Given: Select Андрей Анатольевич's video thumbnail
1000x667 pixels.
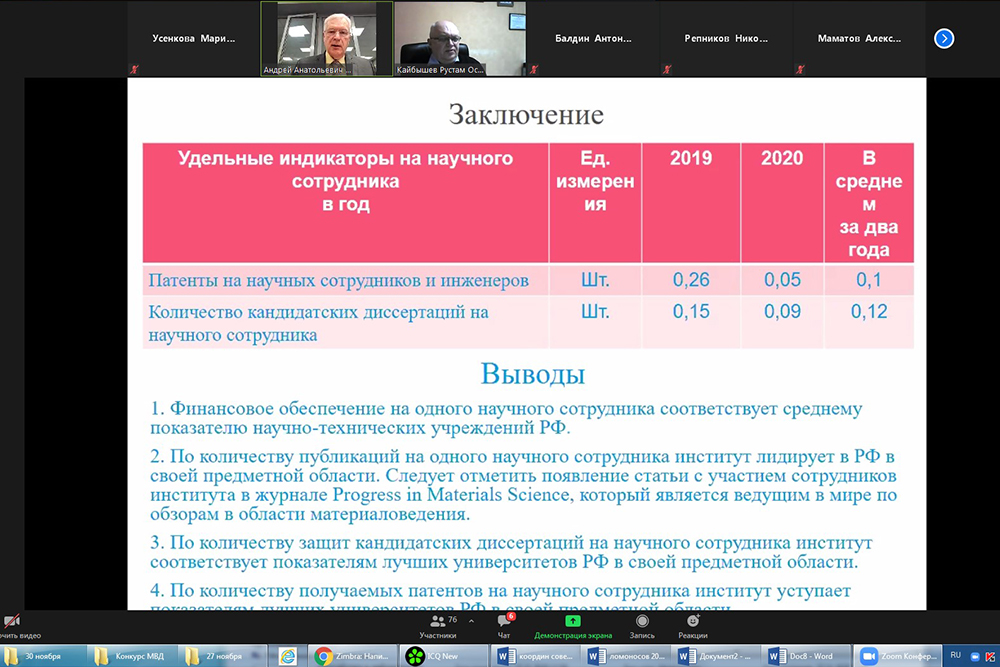Looking at the screenshot, I should (325, 39).
